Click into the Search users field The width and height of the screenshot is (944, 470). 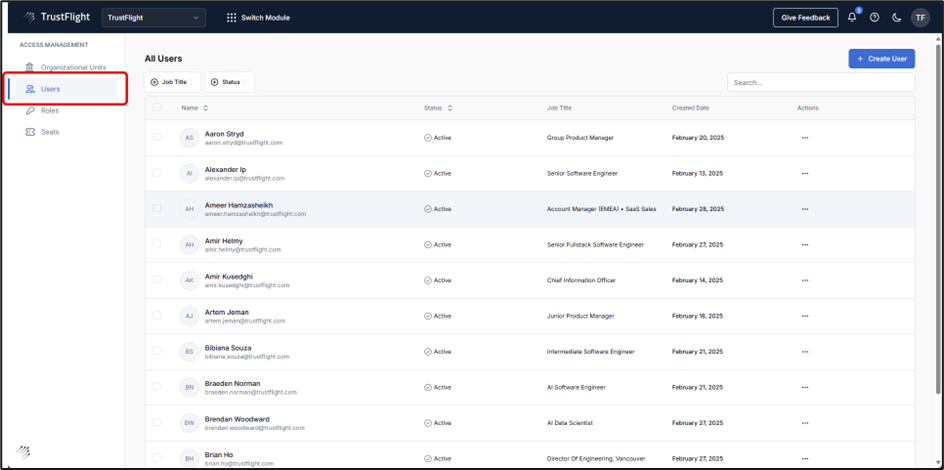(x=821, y=82)
